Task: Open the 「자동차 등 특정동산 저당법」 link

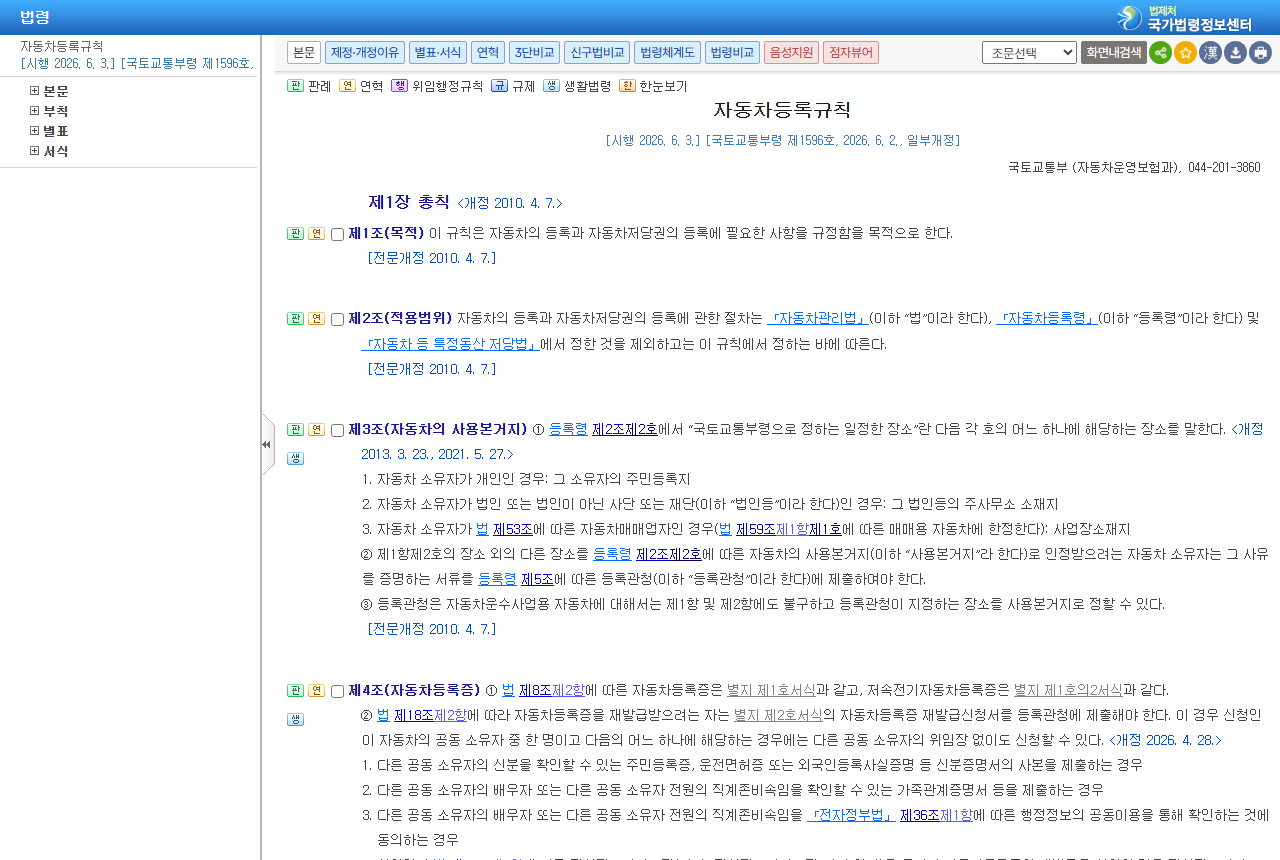Action: 451,344
